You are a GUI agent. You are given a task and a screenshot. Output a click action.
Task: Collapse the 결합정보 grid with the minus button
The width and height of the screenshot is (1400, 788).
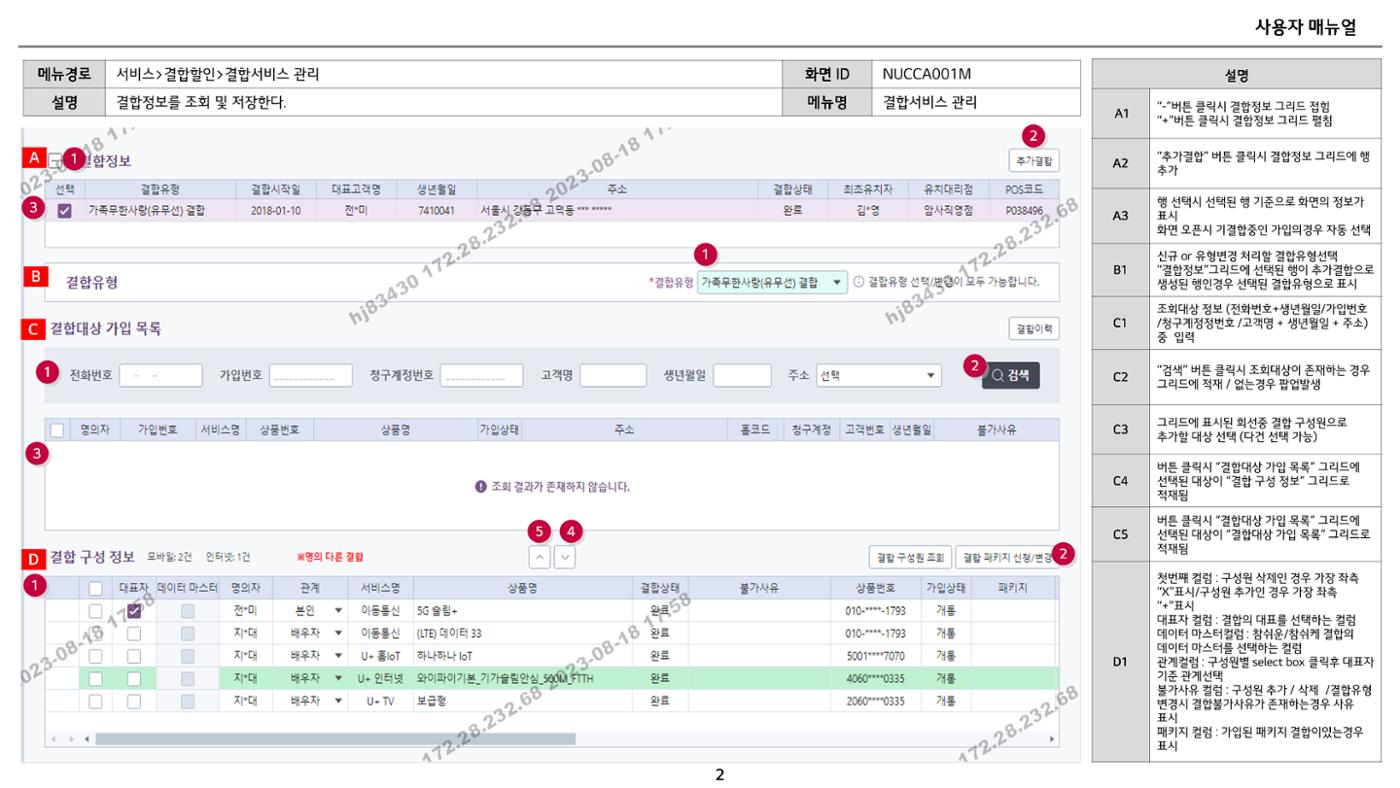(56, 160)
